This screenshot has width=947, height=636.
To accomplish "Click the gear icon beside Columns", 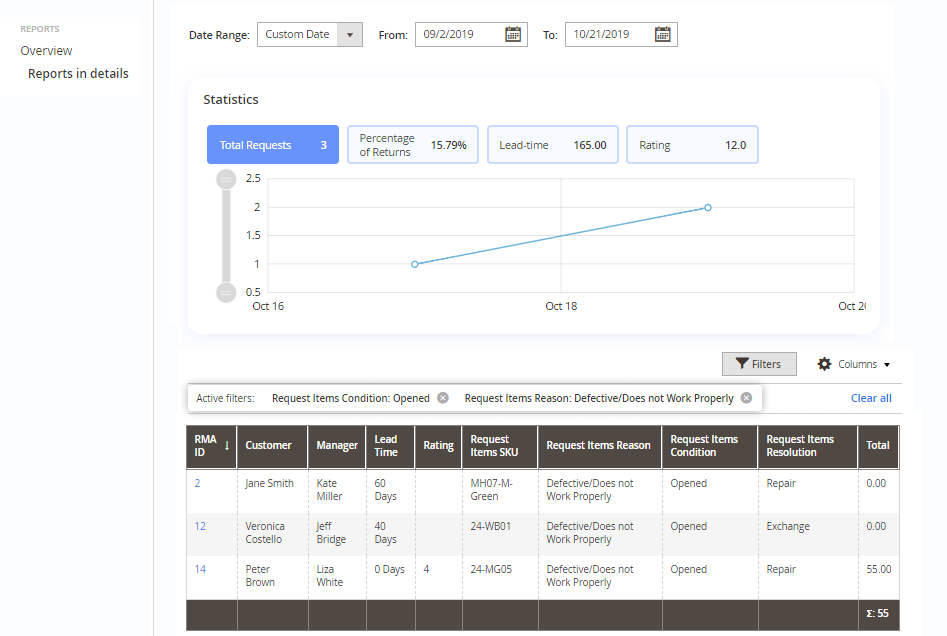I will (x=823, y=363).
